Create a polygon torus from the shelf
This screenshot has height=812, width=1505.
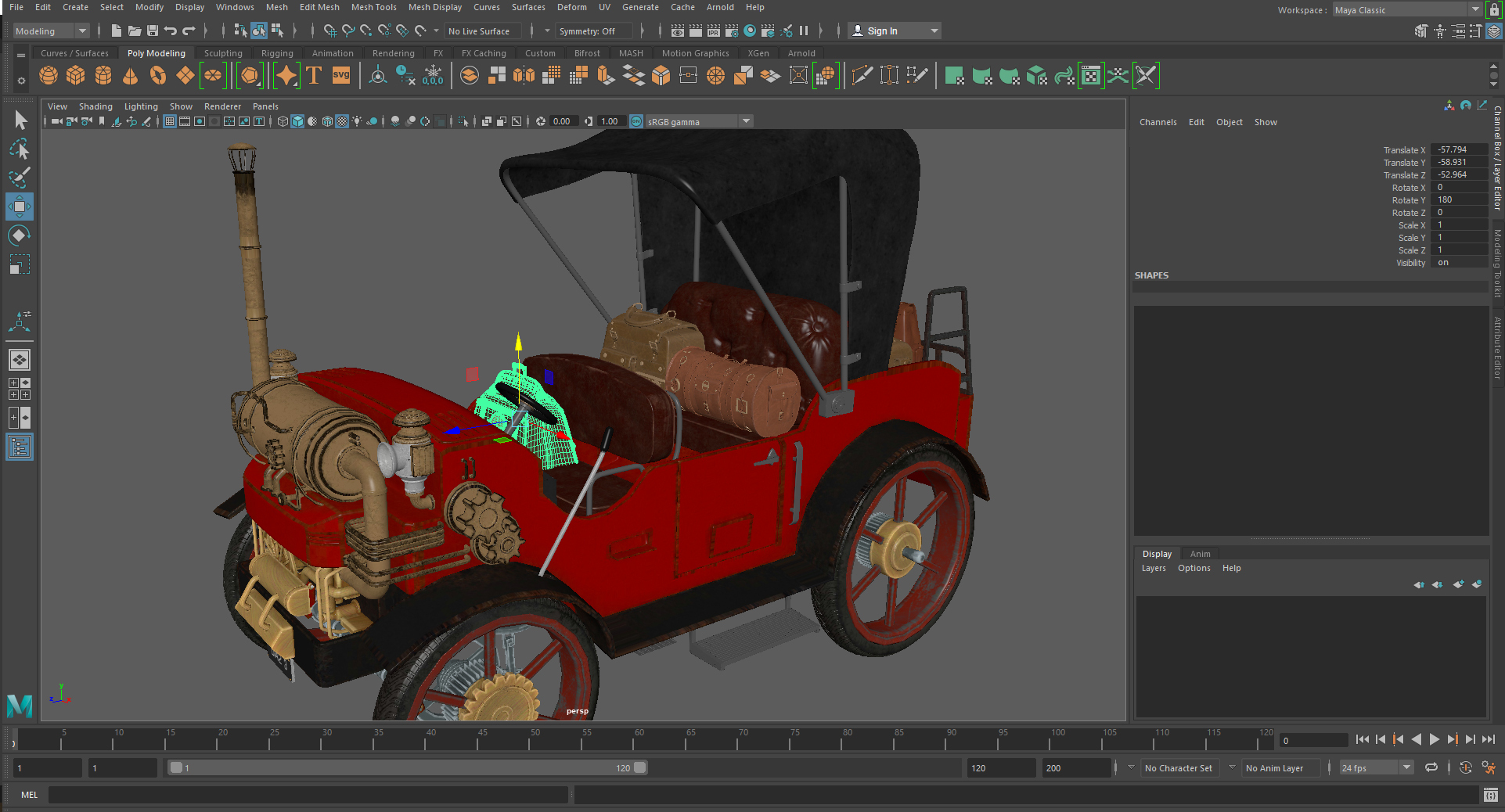pos(158,76)
